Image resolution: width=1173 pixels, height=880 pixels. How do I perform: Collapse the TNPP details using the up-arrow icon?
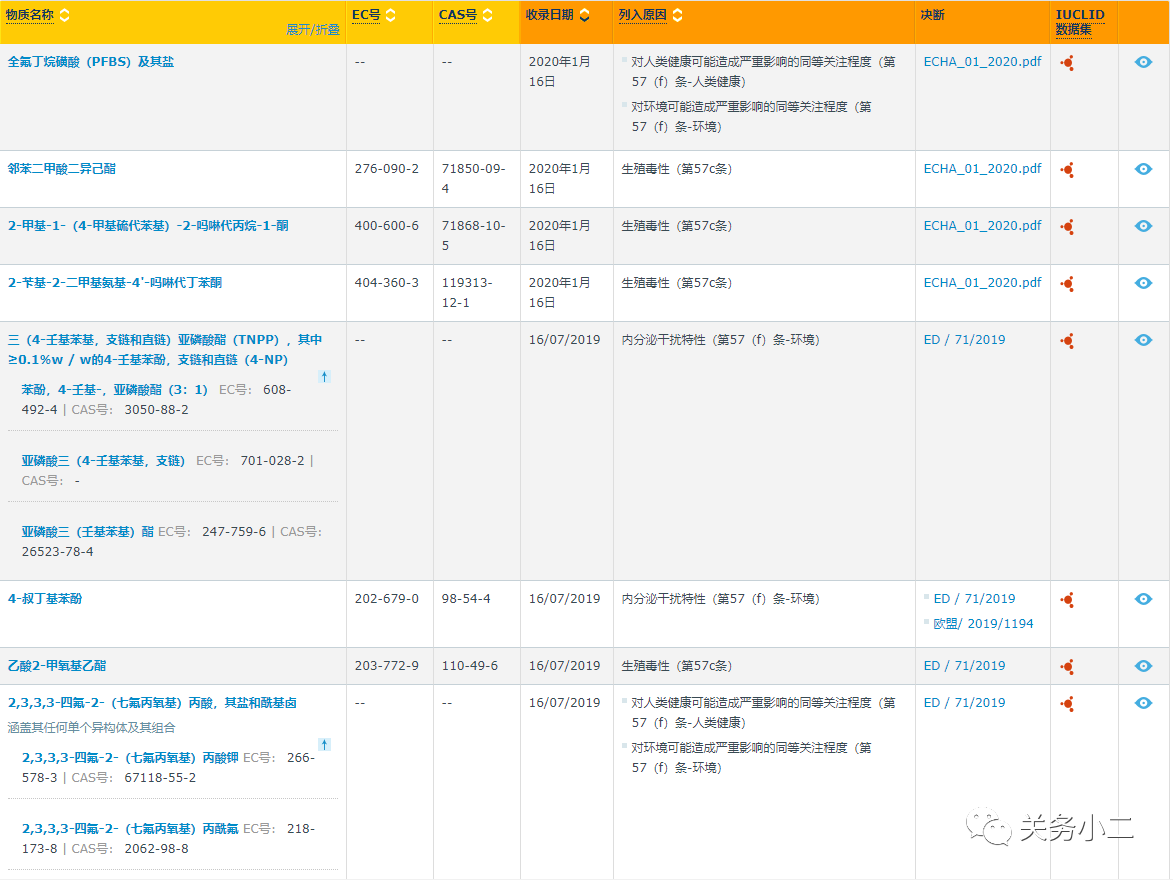(x=323, y=377)
